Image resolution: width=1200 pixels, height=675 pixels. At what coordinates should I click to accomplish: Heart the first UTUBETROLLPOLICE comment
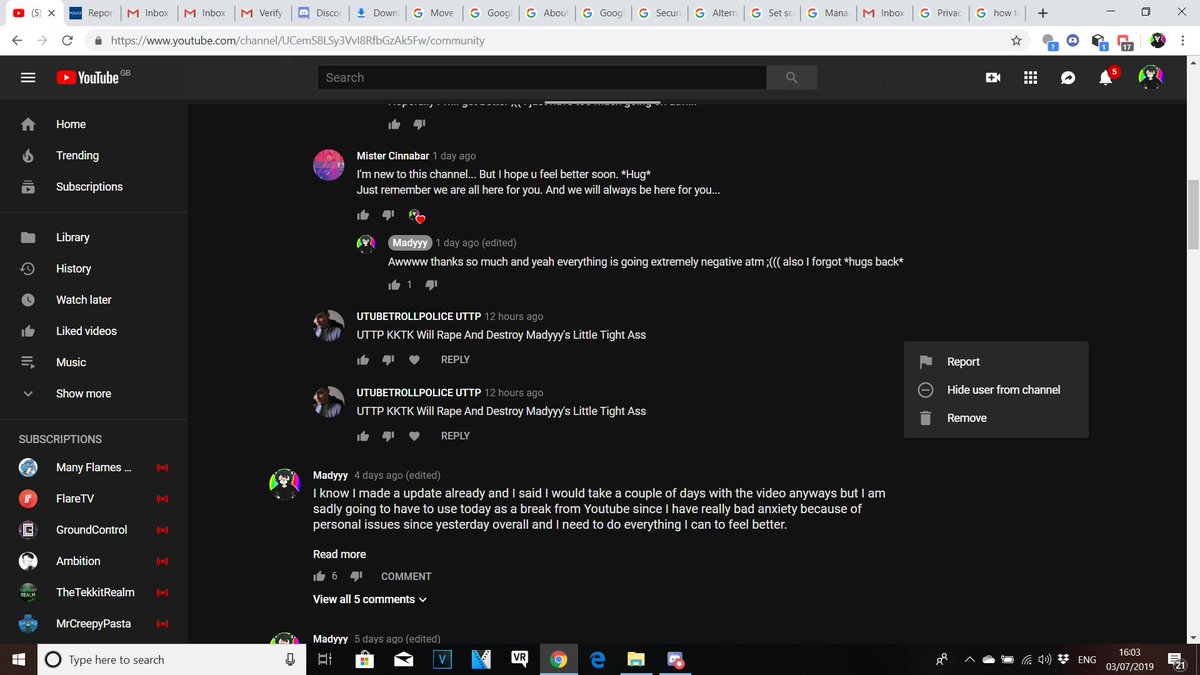pyautogui.click(x=415, y=360)
